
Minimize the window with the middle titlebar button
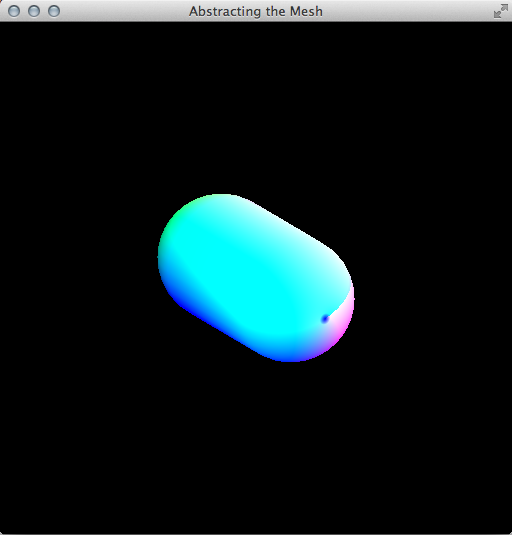pyautogui.click(x=34, y=11)
